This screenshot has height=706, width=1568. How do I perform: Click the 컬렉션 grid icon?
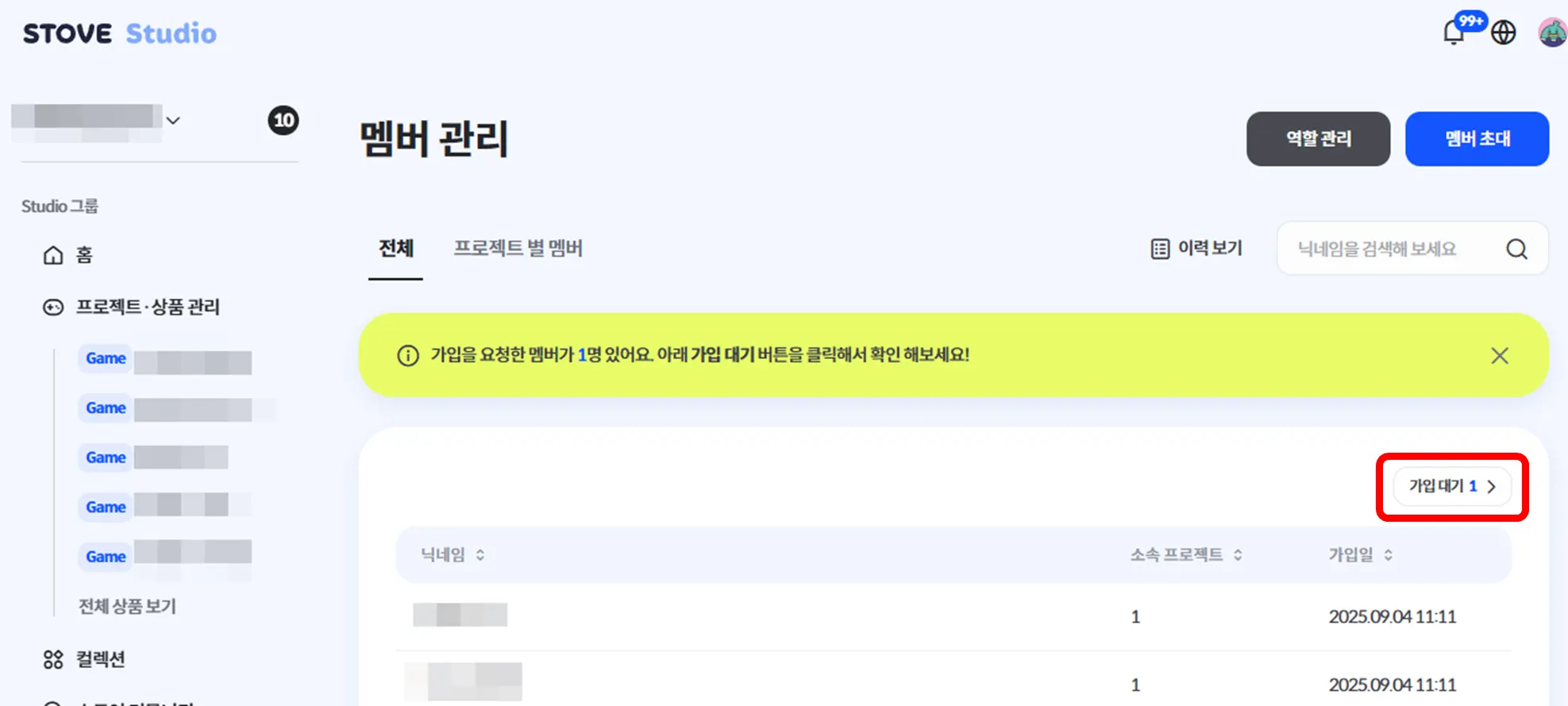pyautogui.click(x=53, y=659)
